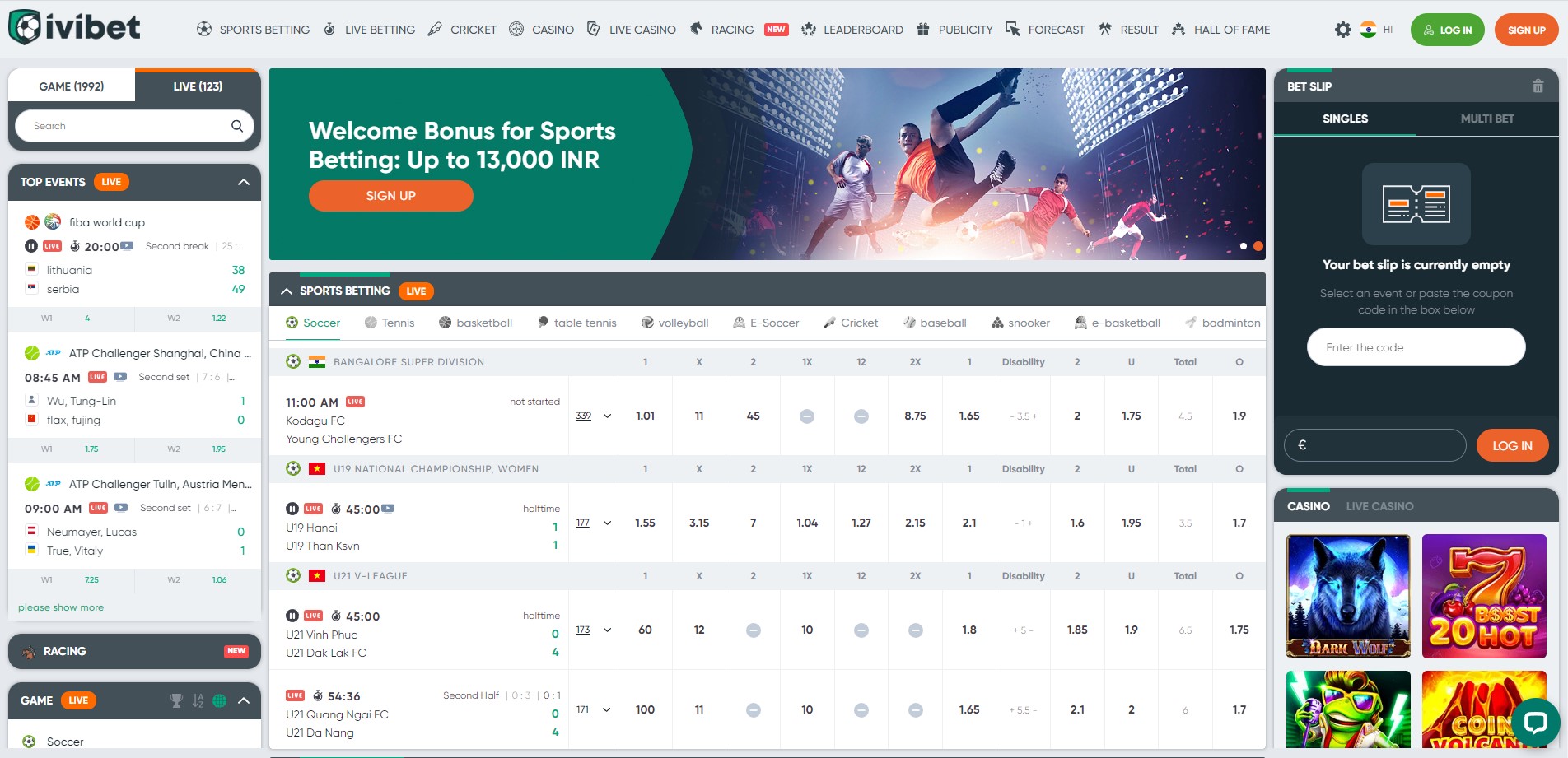Click the sort A-Z icon in GAME panel

[x=198, y=700]
